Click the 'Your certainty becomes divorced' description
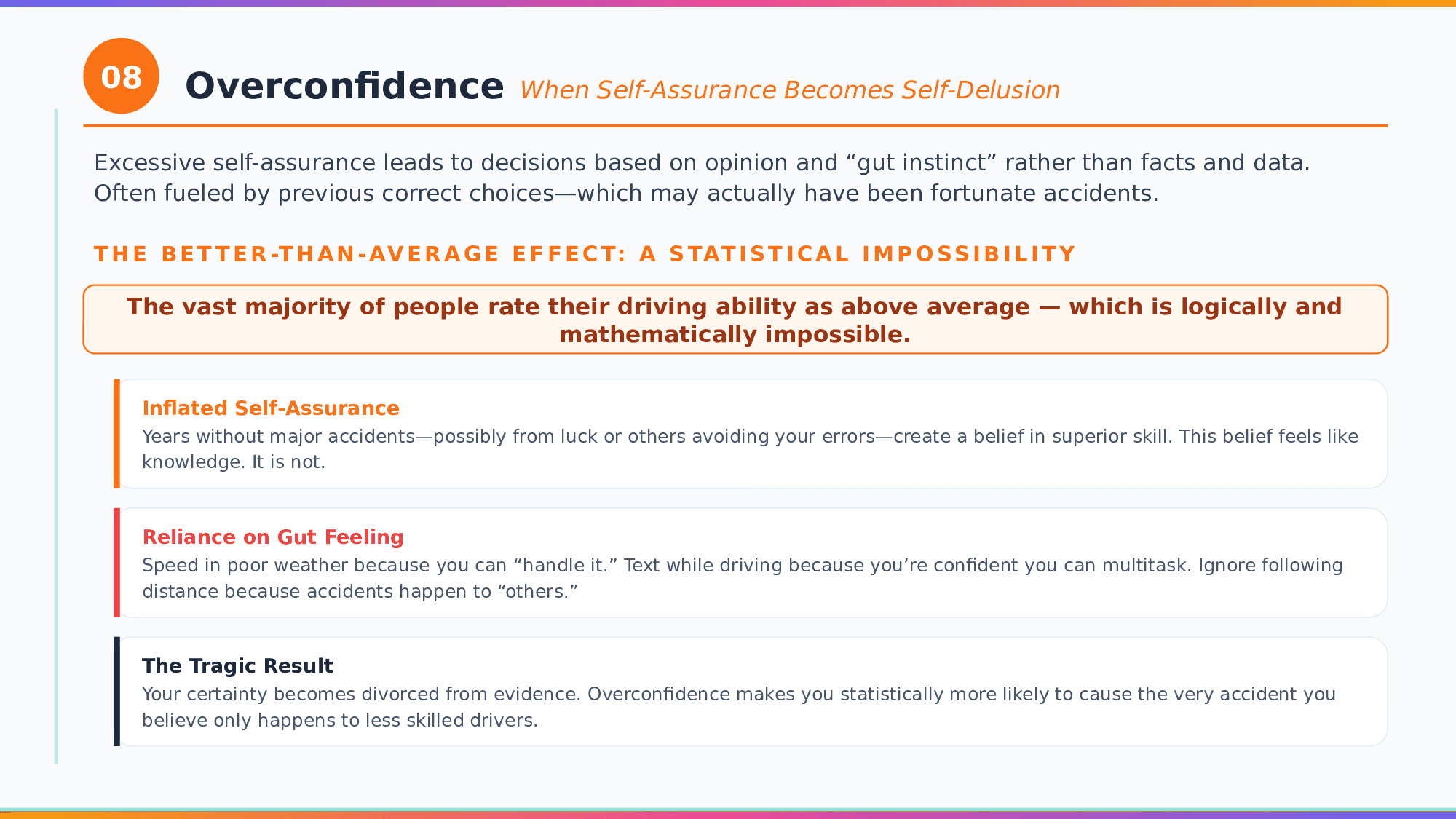The width and height of the screenshot is (1456, 819). [x=738, y=707]
